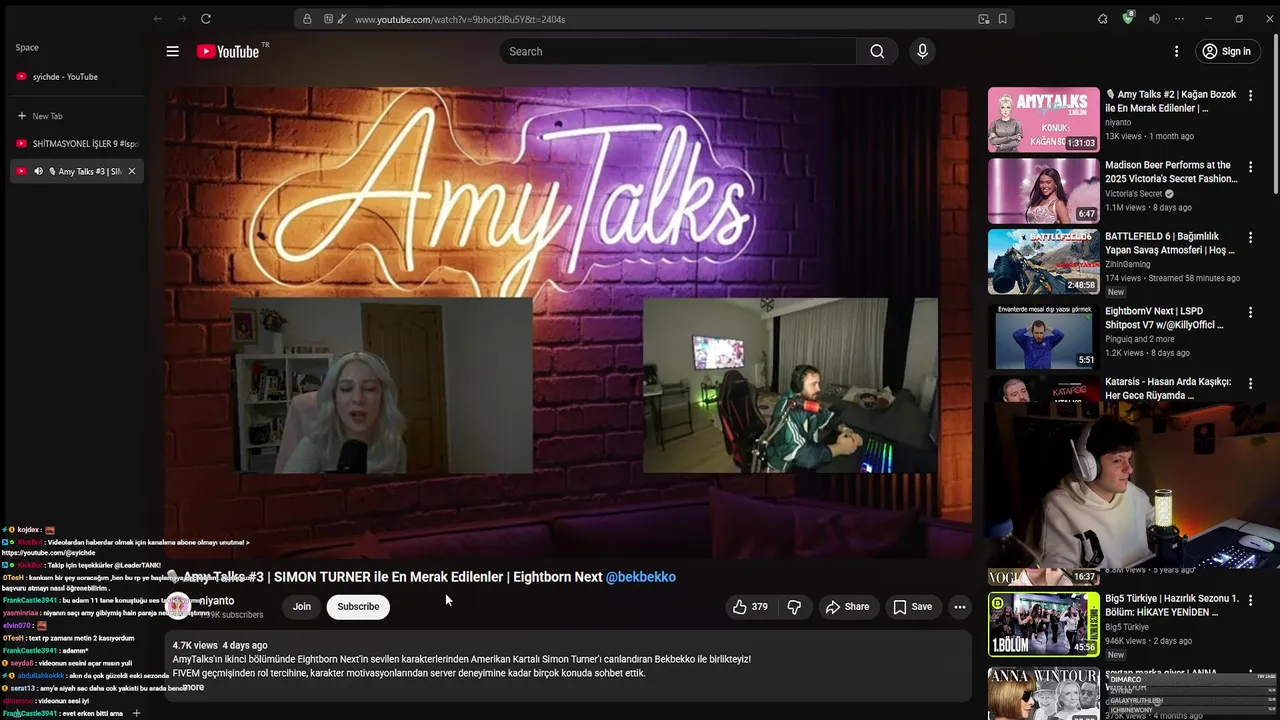Click the padlock site info icon
The image size is (1280, 720).
(x=307, y=19)
